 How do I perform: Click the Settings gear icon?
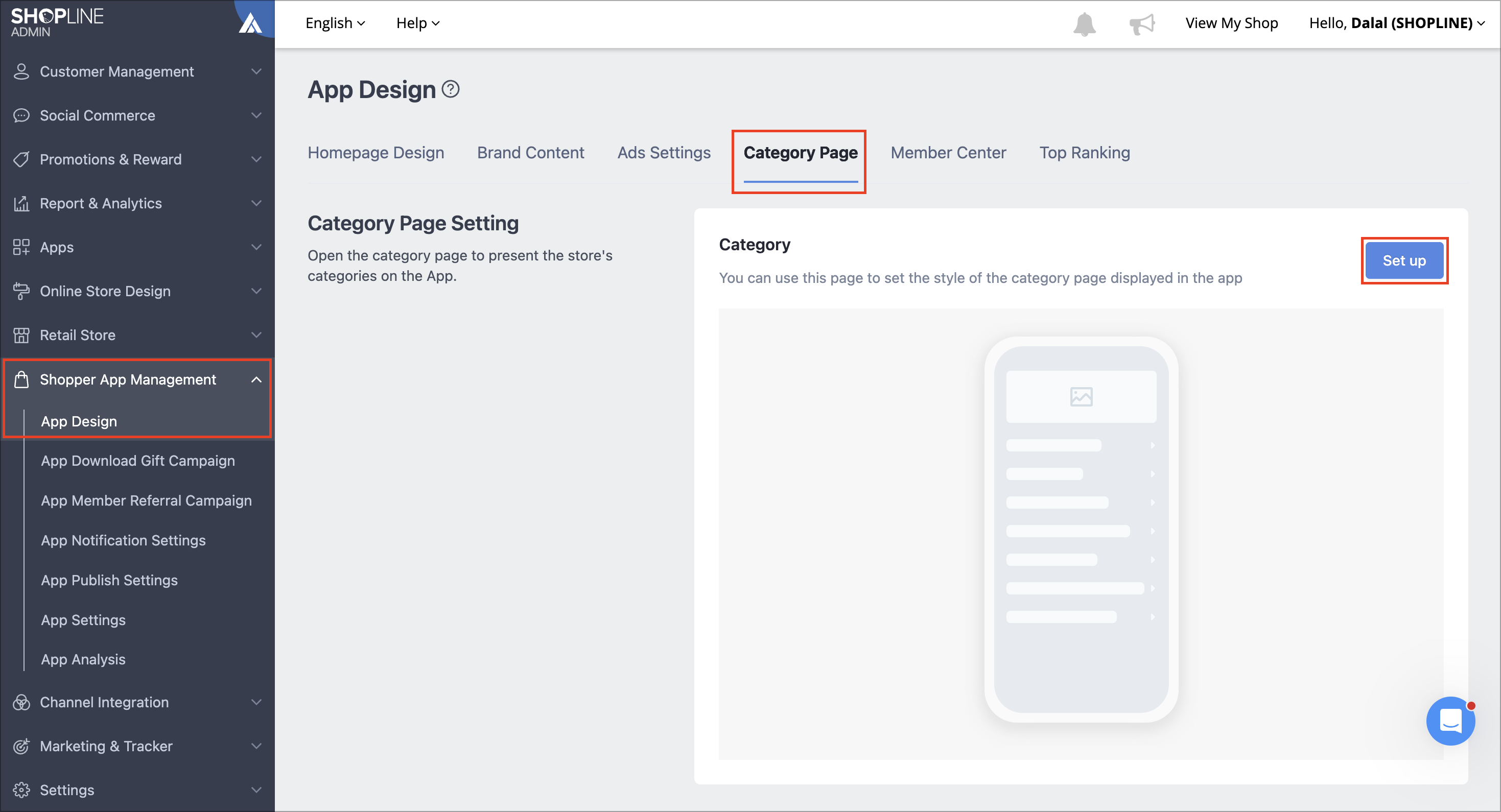pos(21,790)
